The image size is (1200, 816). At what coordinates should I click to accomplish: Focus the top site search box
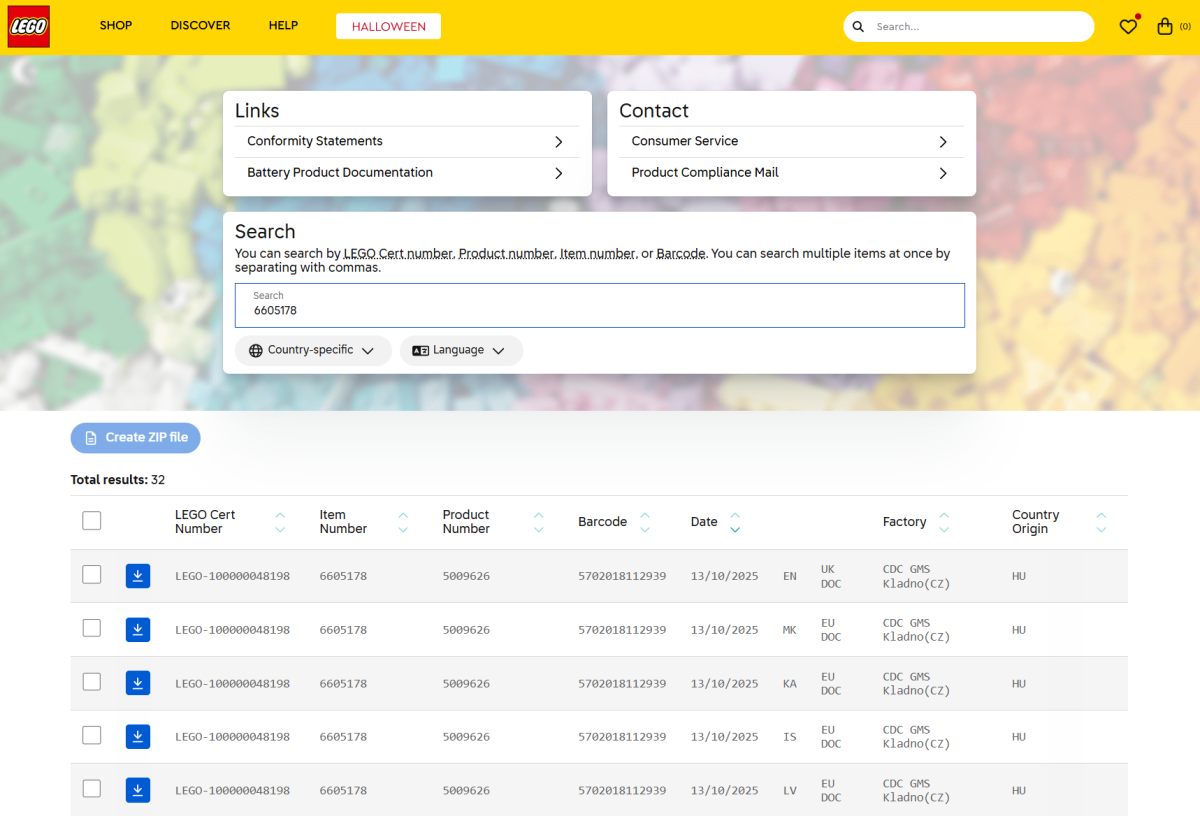pos(969,27)
